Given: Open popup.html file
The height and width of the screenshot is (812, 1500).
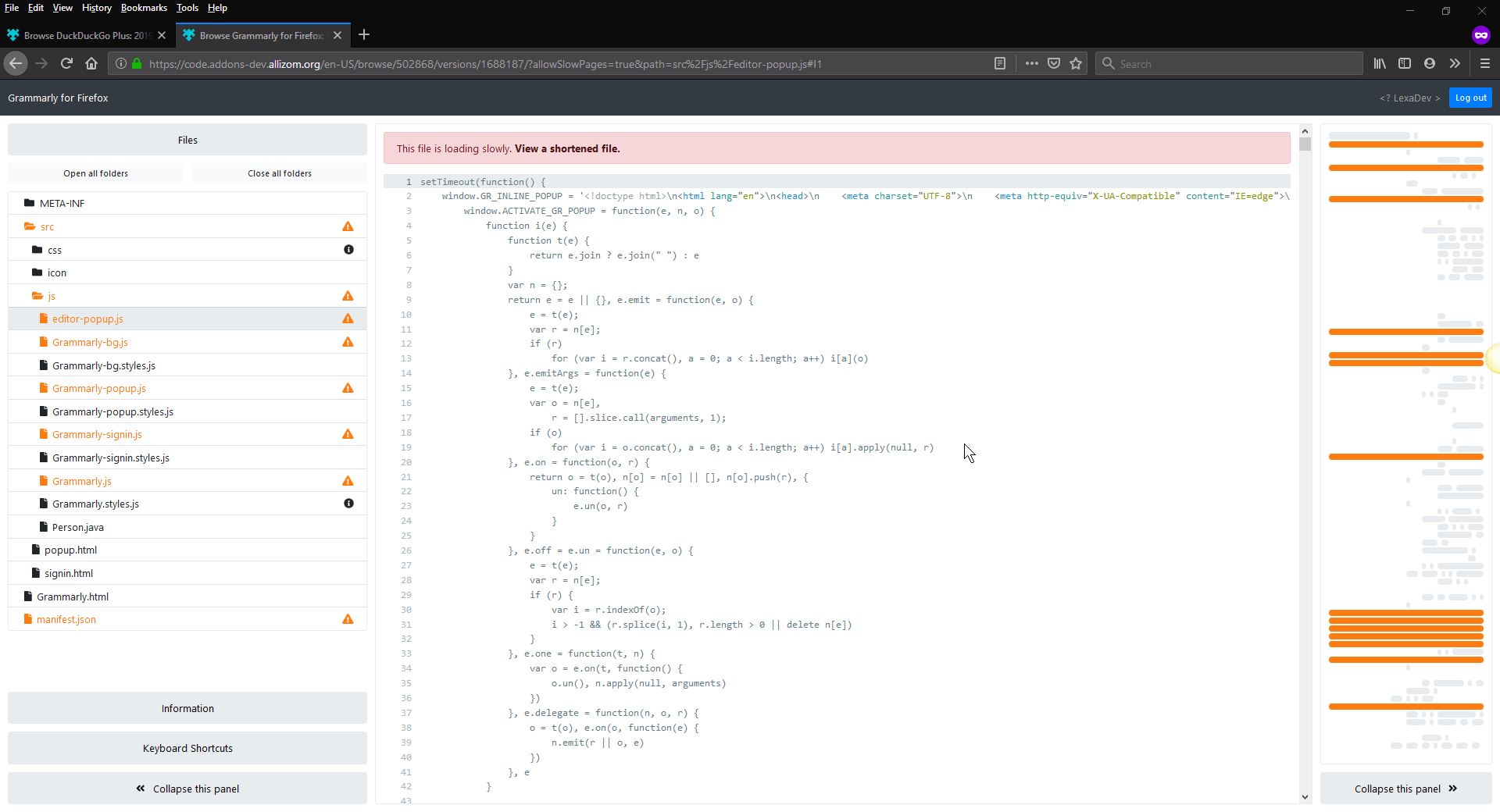Looking at the screenshot, I should click(187, 550).
